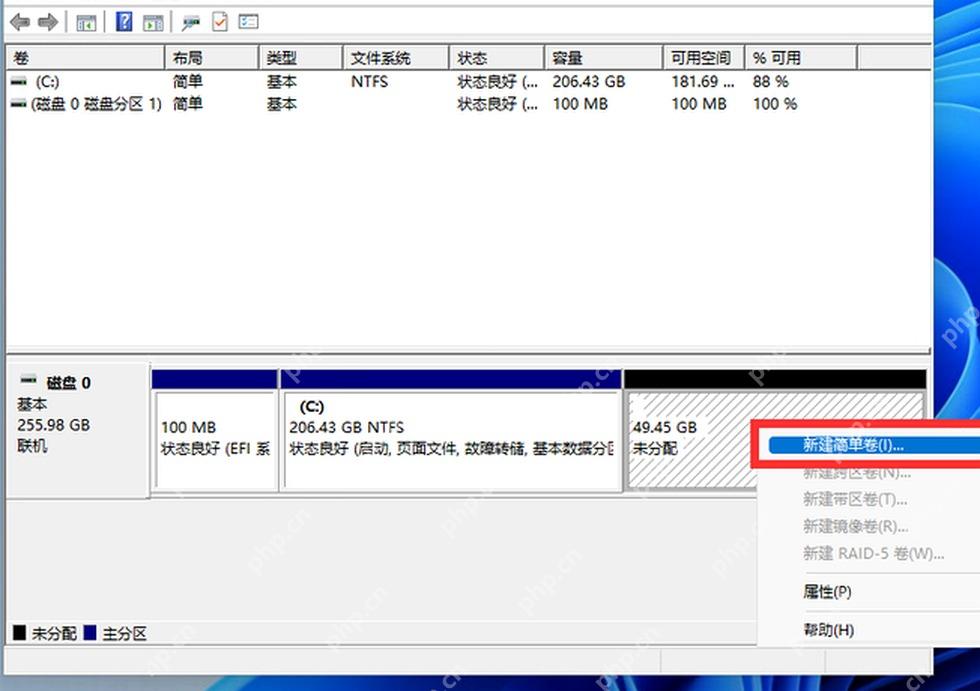Click the drive icon beside (C:) in volume list
The image size is (980, 691).
[19, 81]
